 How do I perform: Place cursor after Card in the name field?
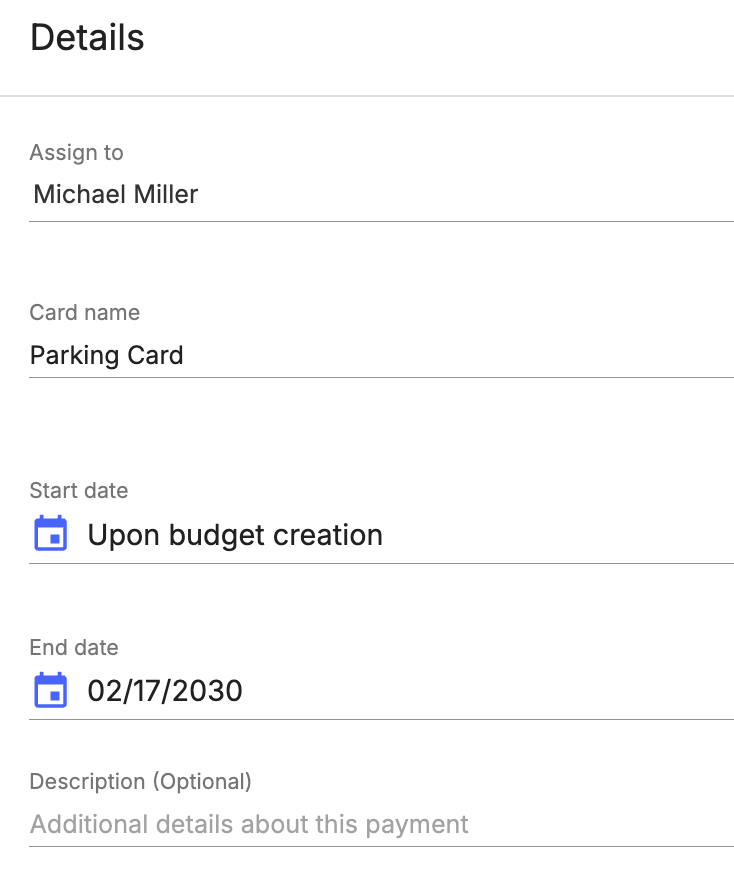[185, 355]
